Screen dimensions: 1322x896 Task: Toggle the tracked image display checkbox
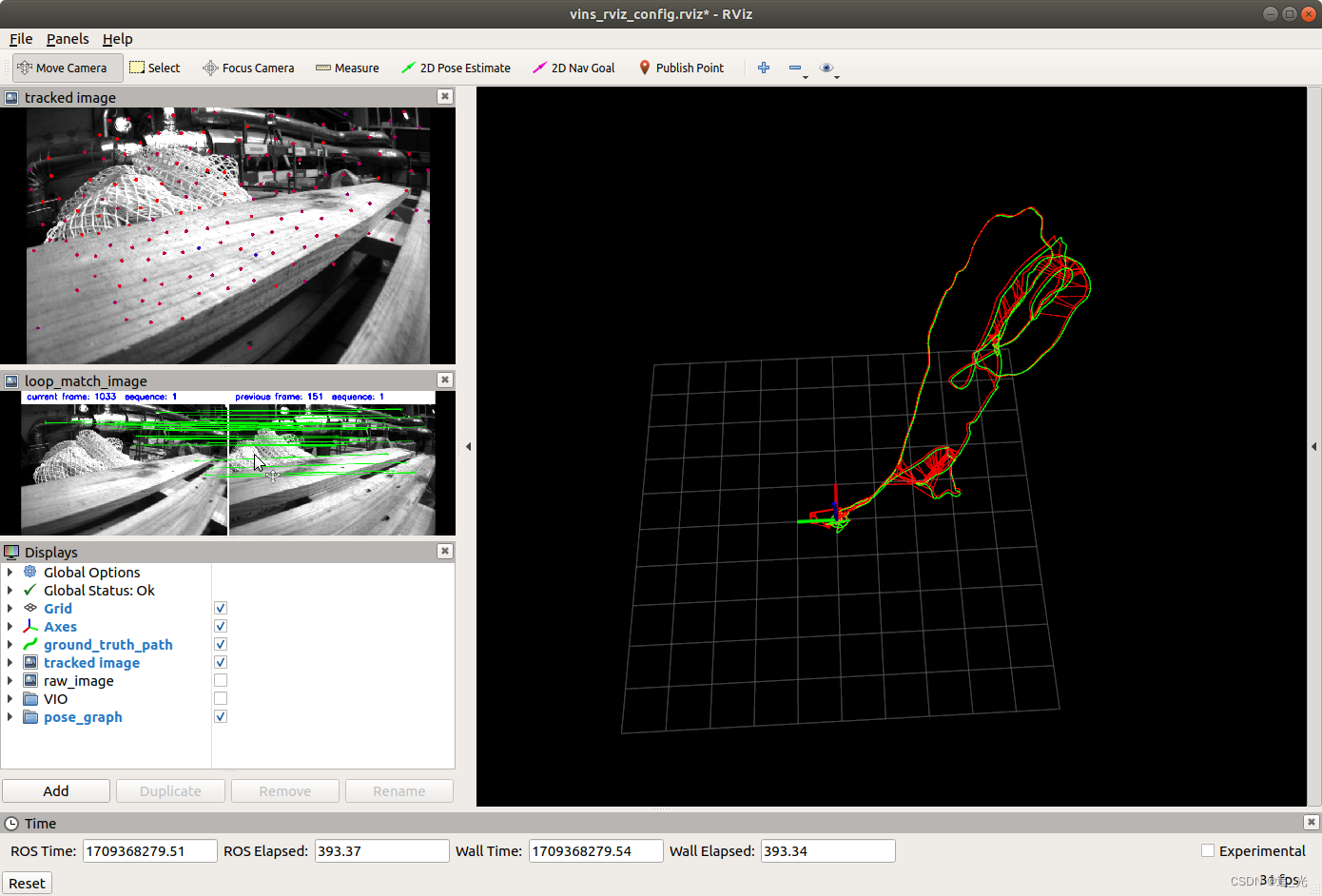(221, 662)
